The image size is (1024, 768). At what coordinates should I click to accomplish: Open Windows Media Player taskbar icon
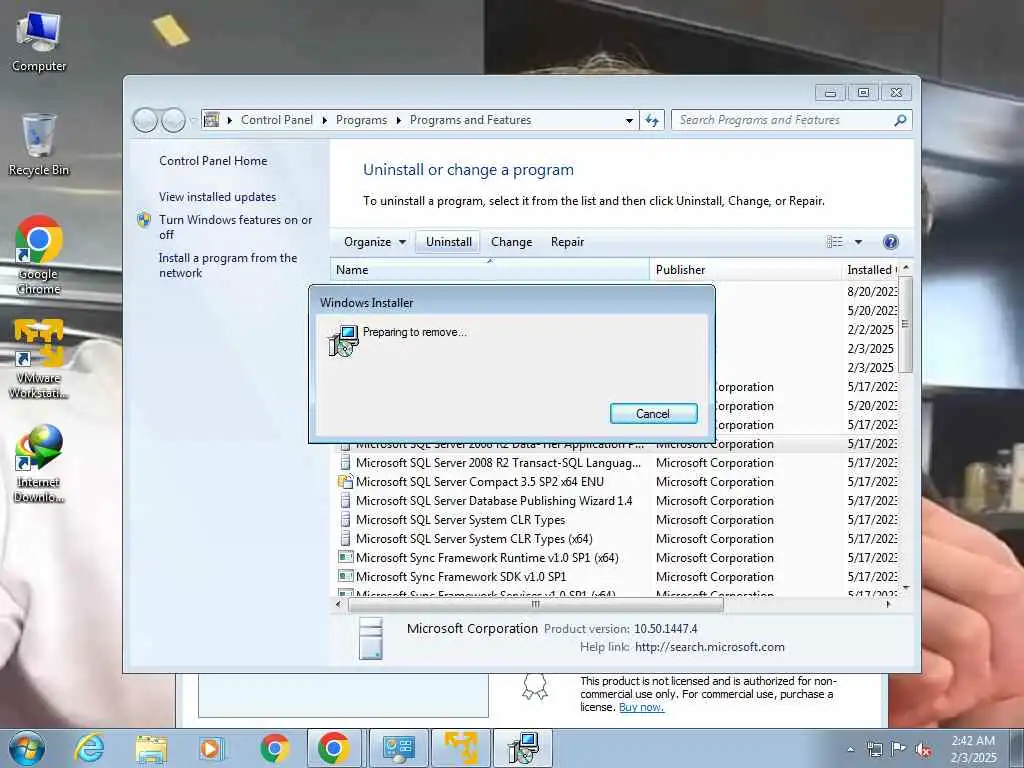[212, 748]
